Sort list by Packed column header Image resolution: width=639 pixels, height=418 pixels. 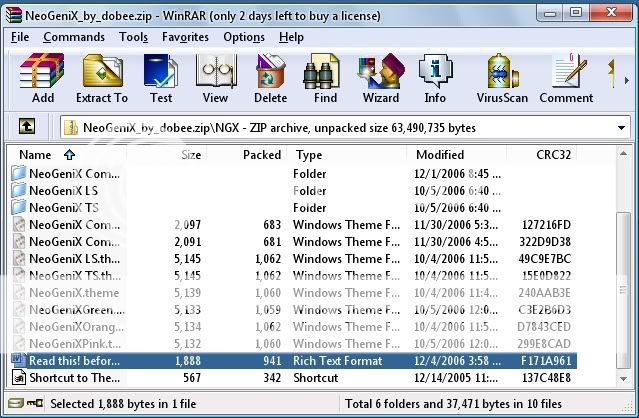pos(262,155)
